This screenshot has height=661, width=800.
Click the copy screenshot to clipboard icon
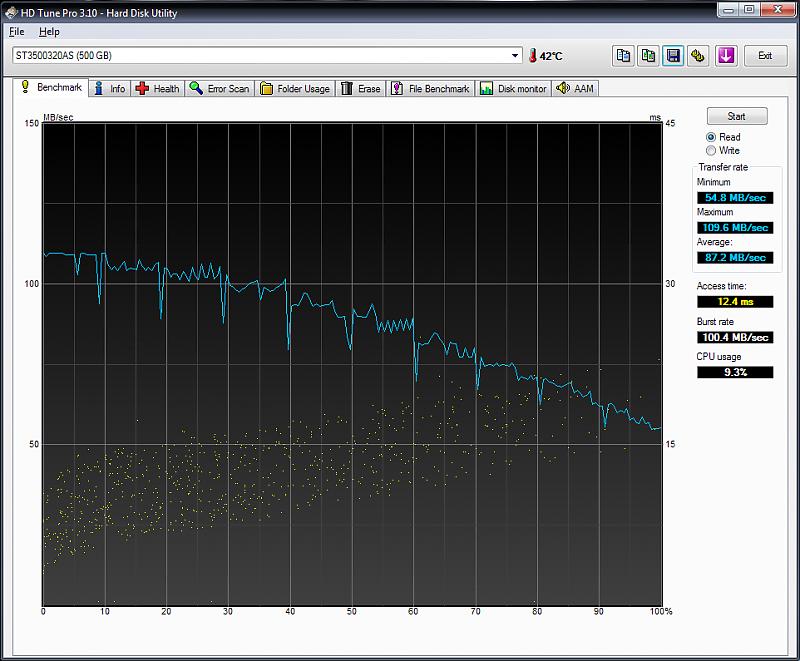(648, 56)
